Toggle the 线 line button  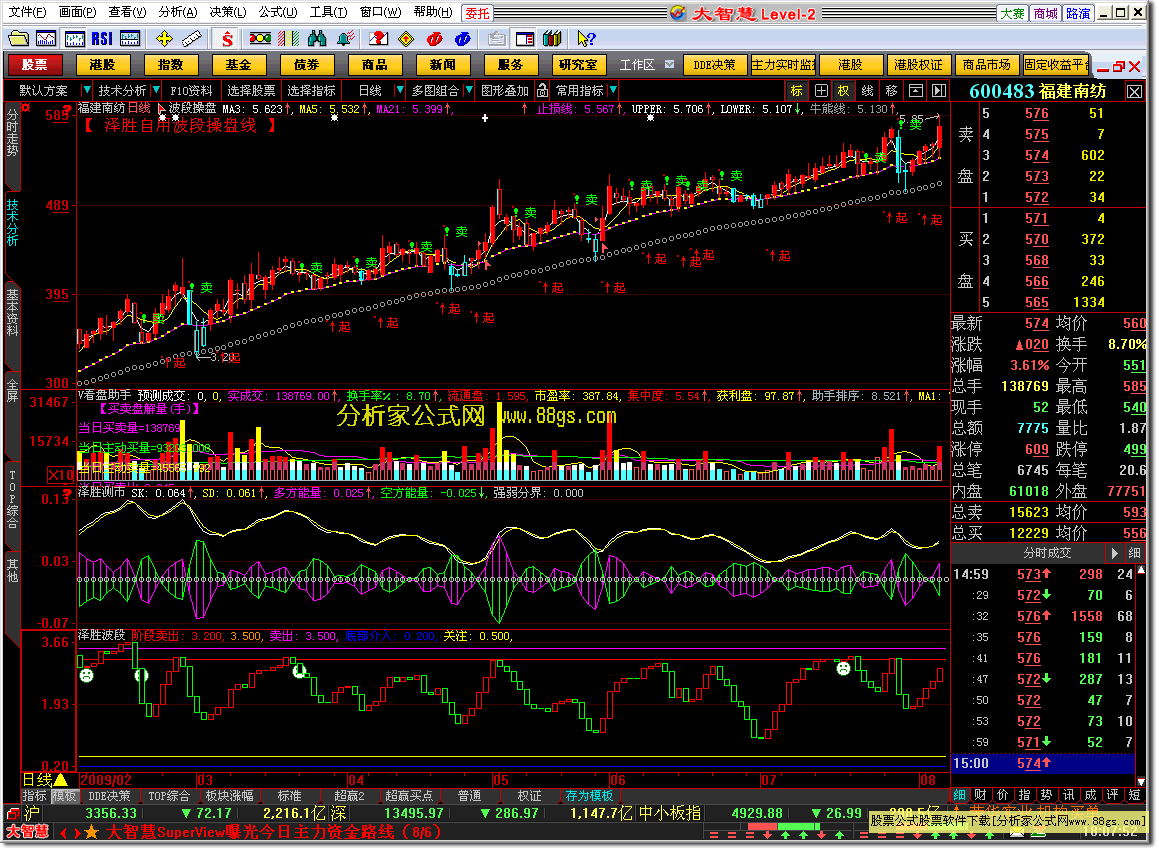tap(868, 90)
